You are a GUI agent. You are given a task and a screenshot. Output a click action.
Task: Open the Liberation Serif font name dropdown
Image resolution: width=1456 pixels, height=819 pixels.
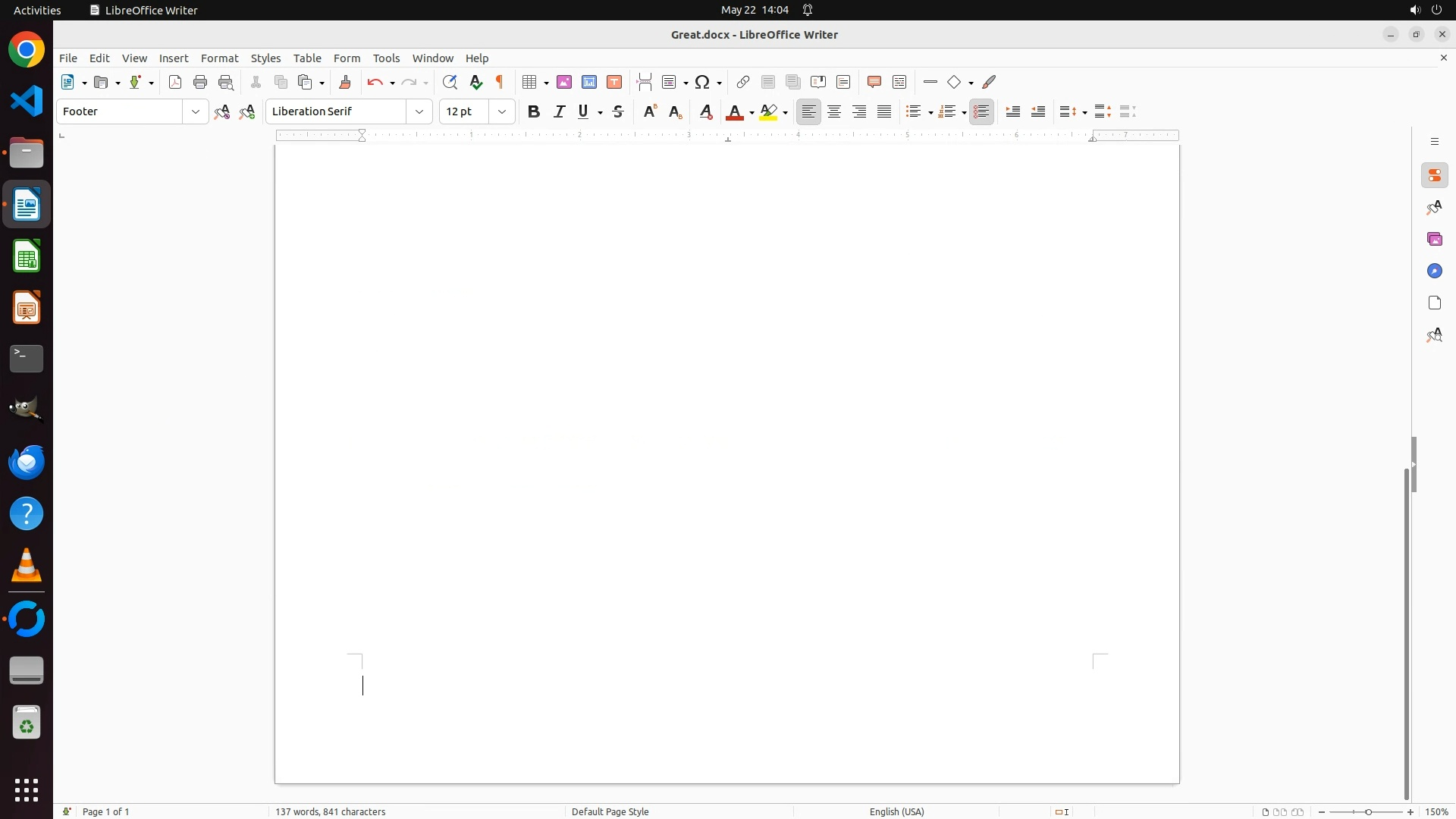pyautogui.click(x=419, y=111)
